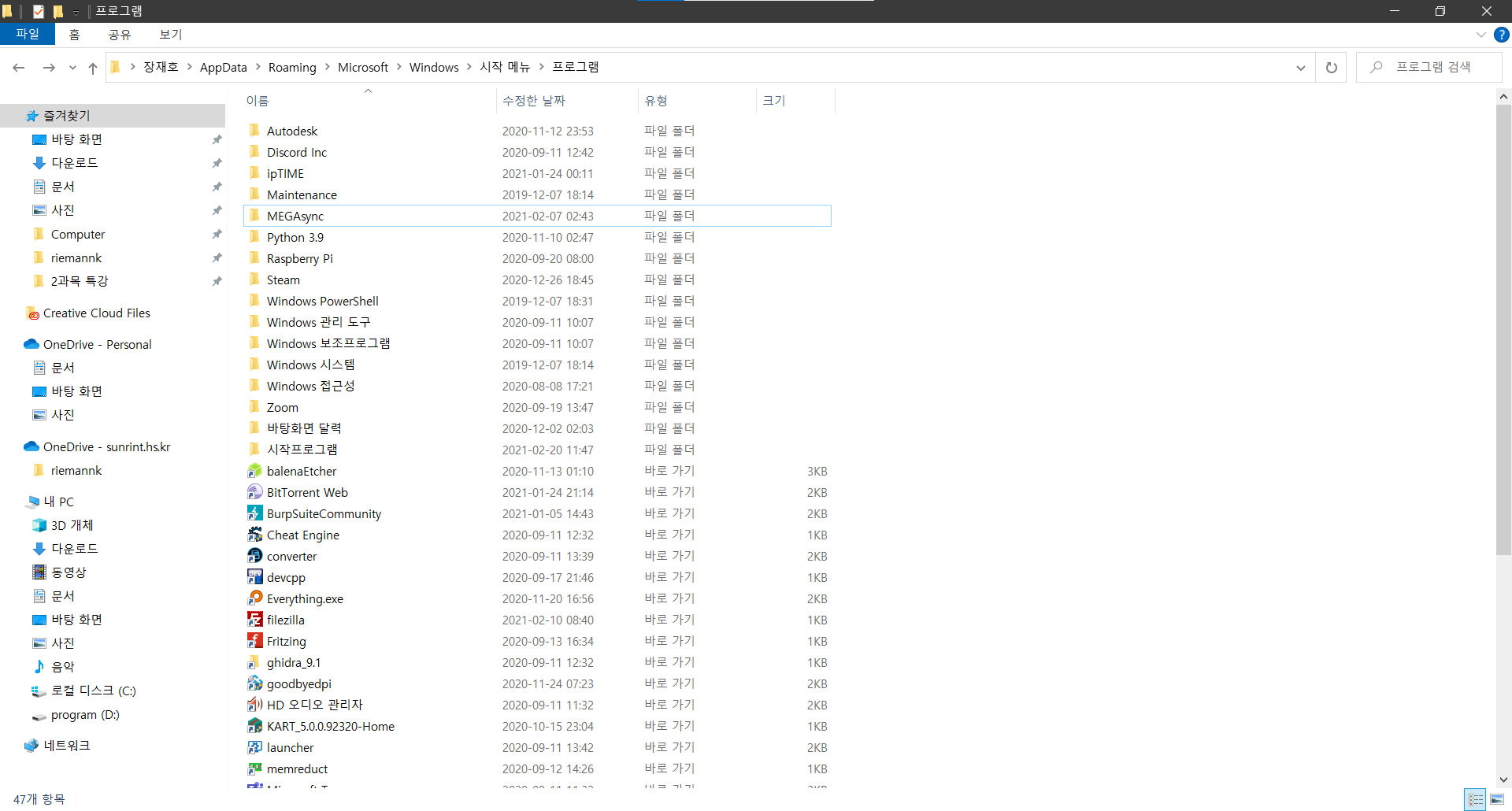Image resolution: width=1512 pixels, height=811 pixels.
Task: Select the Everything.exe shortcut icon
Action: [254, 598]
